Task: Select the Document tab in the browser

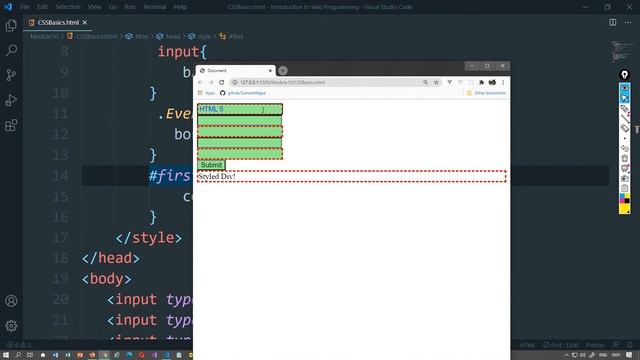Action: point(236,71)
